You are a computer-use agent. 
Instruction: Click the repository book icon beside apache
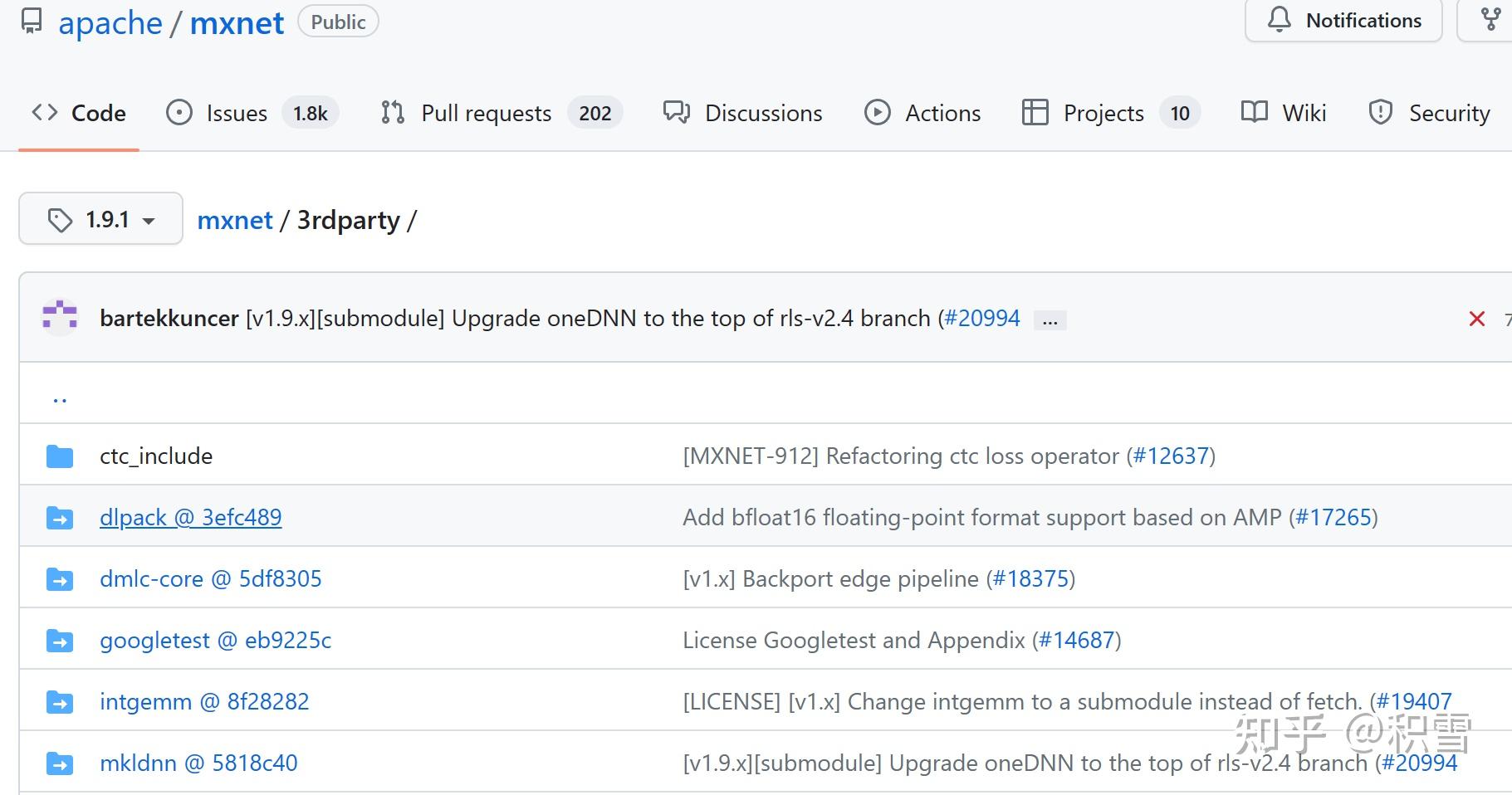coord(32,22)
